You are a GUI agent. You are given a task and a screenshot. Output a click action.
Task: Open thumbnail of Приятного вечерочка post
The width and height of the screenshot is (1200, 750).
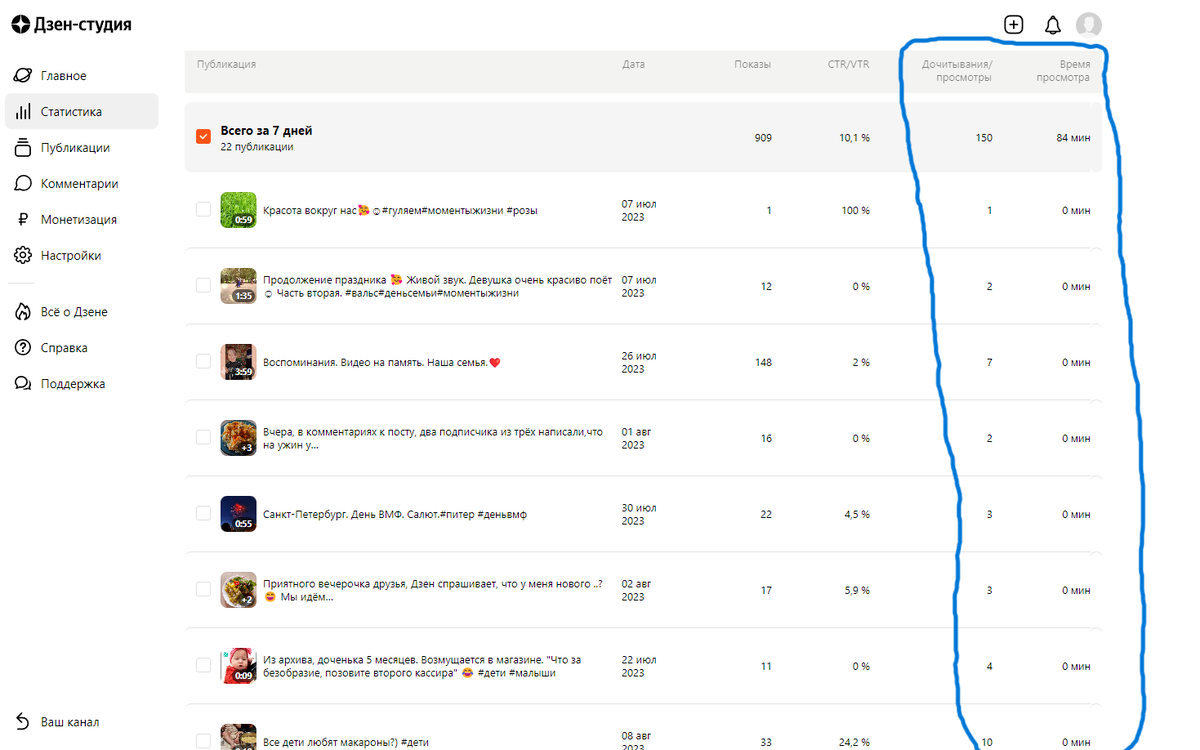(238, 590)
